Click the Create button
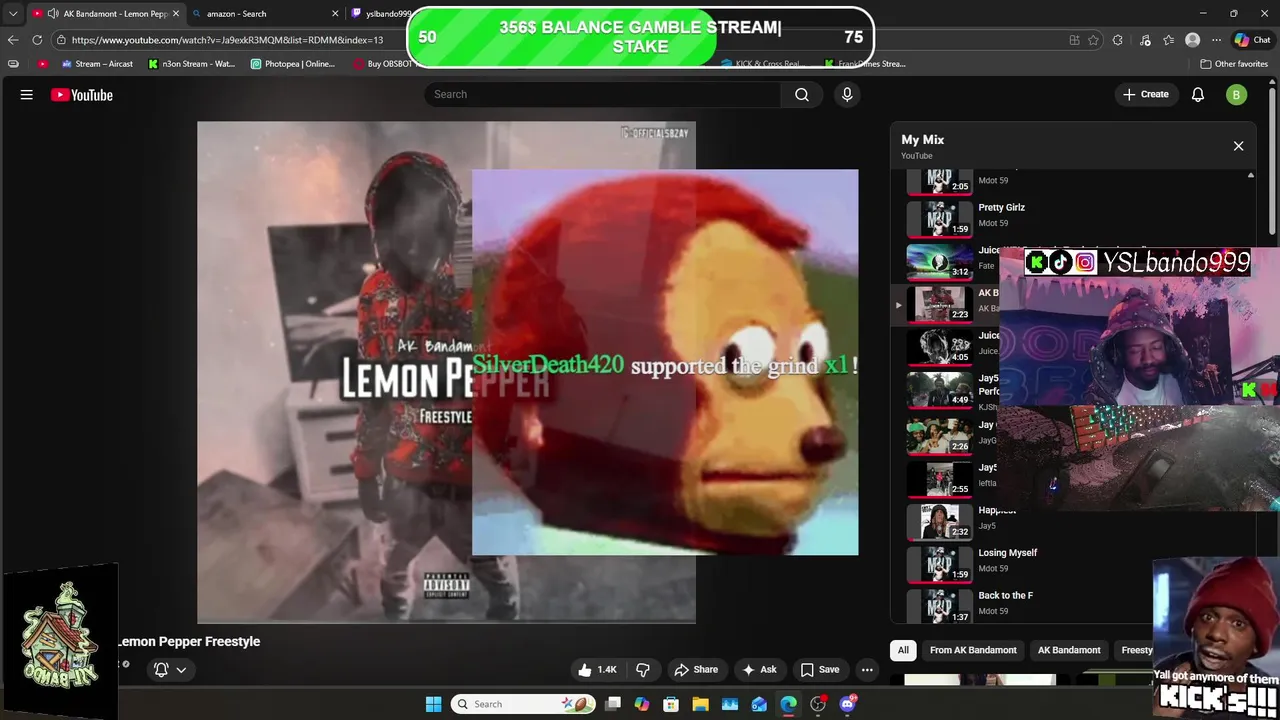The height and width of the screenshot is (720, 1280). point(1146,94)
